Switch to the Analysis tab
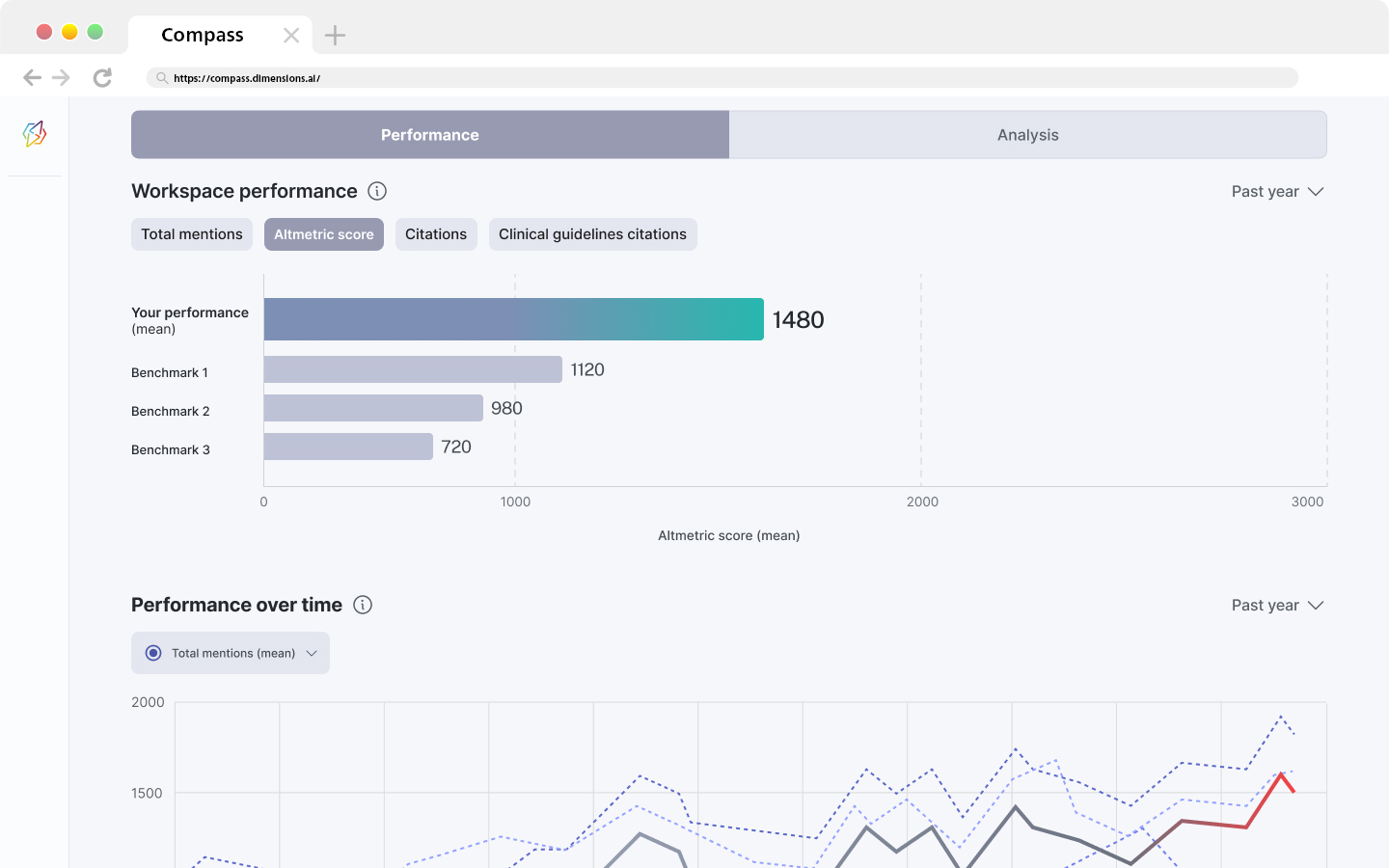The height and width of the screenshot is (868, 1389). (x=1028, y=135)
